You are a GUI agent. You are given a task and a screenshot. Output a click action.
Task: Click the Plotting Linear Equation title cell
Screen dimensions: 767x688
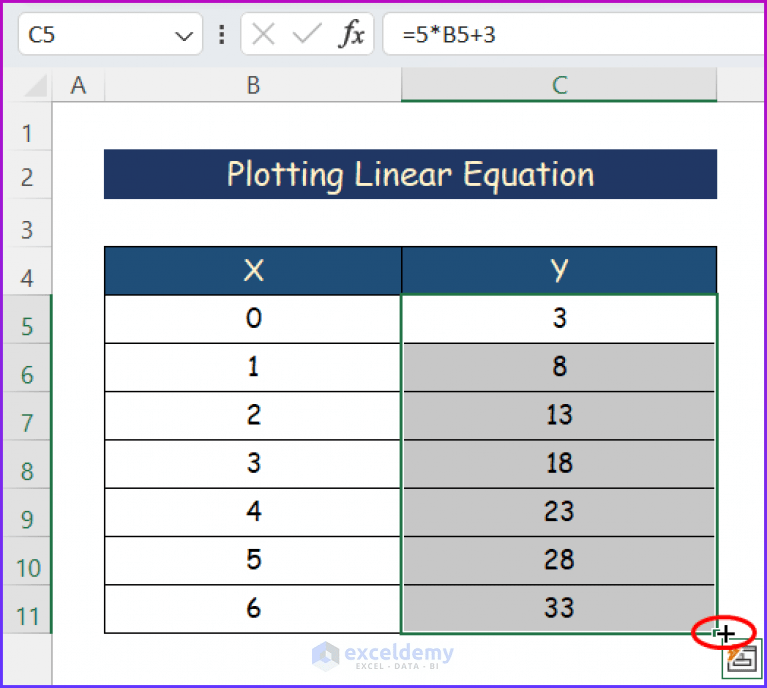coord(410,174)
